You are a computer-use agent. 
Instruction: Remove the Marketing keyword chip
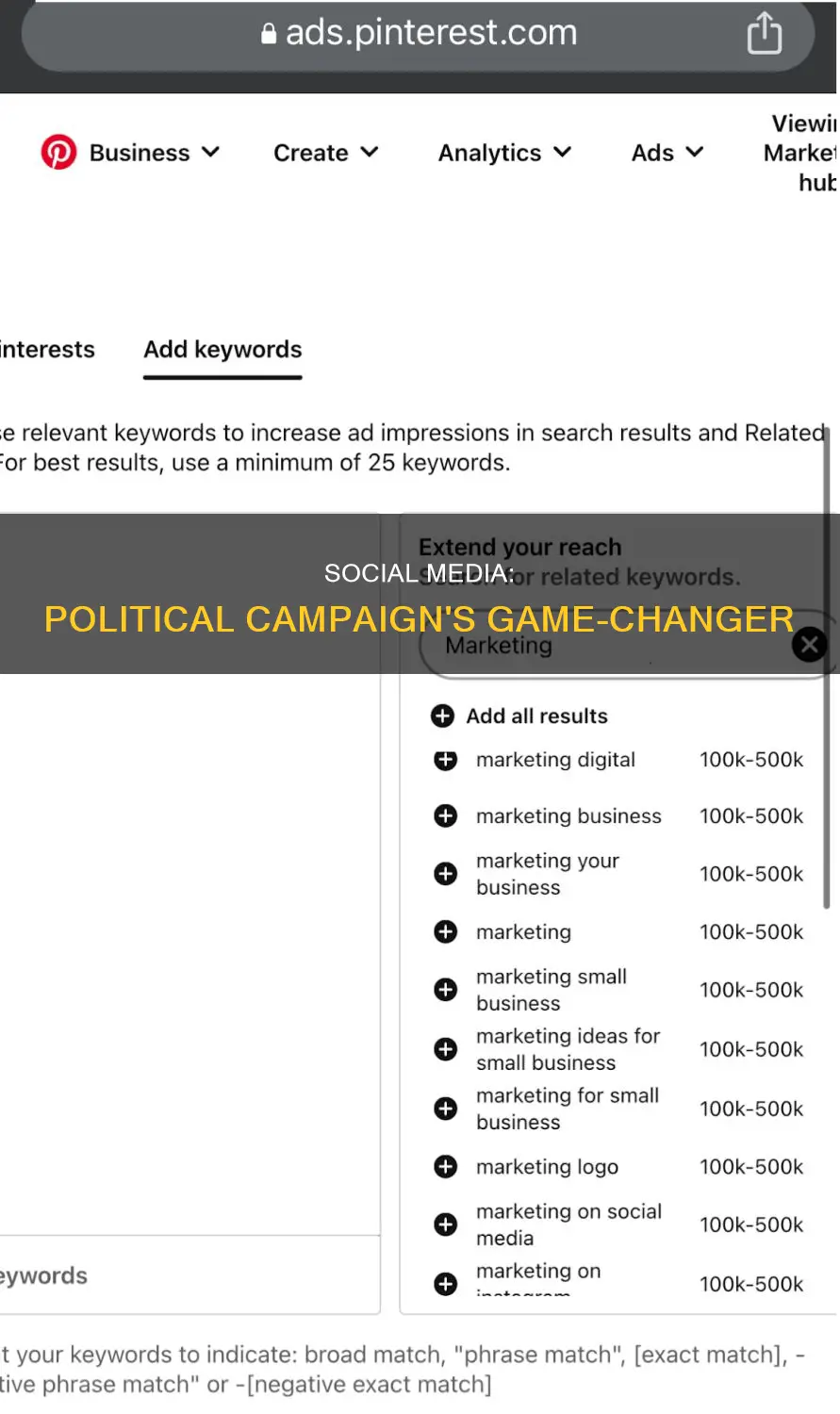click(x=808, y=644)
